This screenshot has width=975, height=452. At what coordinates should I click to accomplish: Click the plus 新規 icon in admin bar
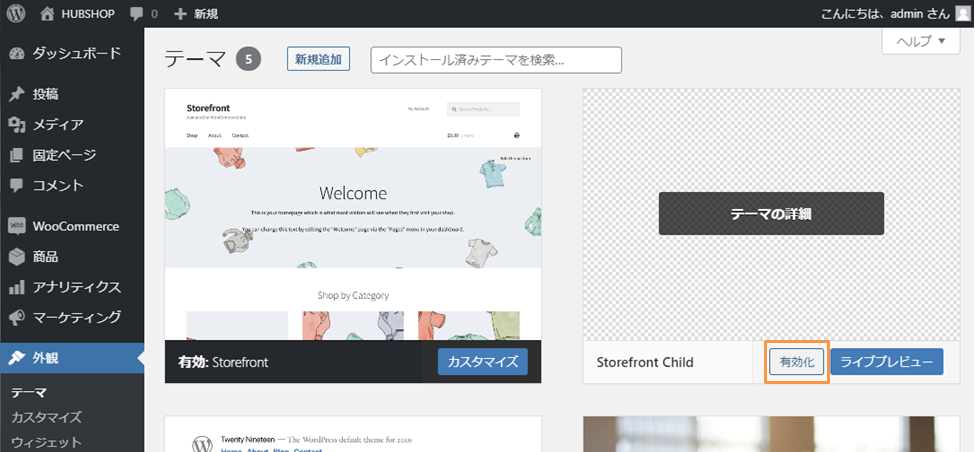coord(181,14)
